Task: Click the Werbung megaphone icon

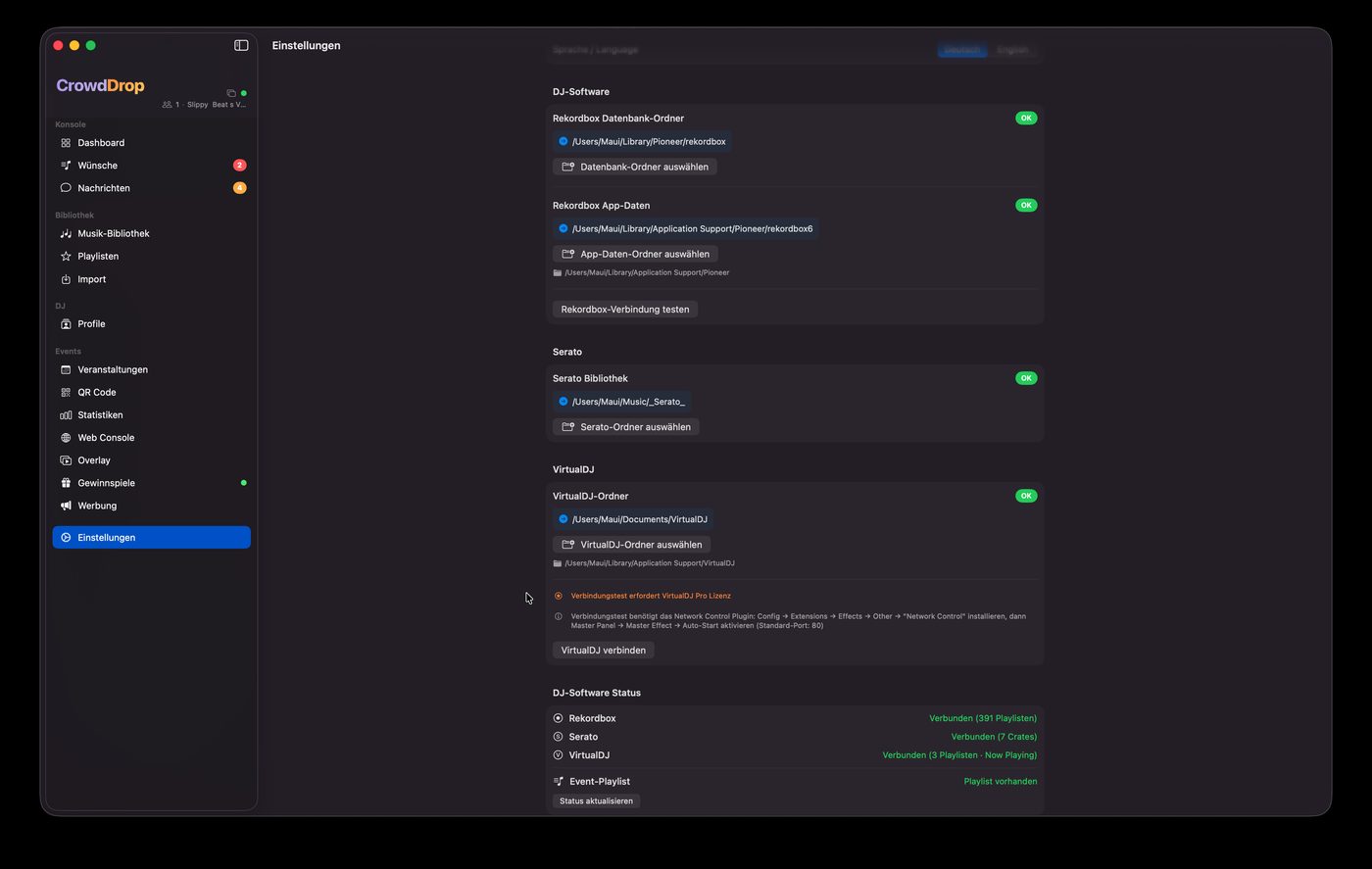Action: pos(66,507)
